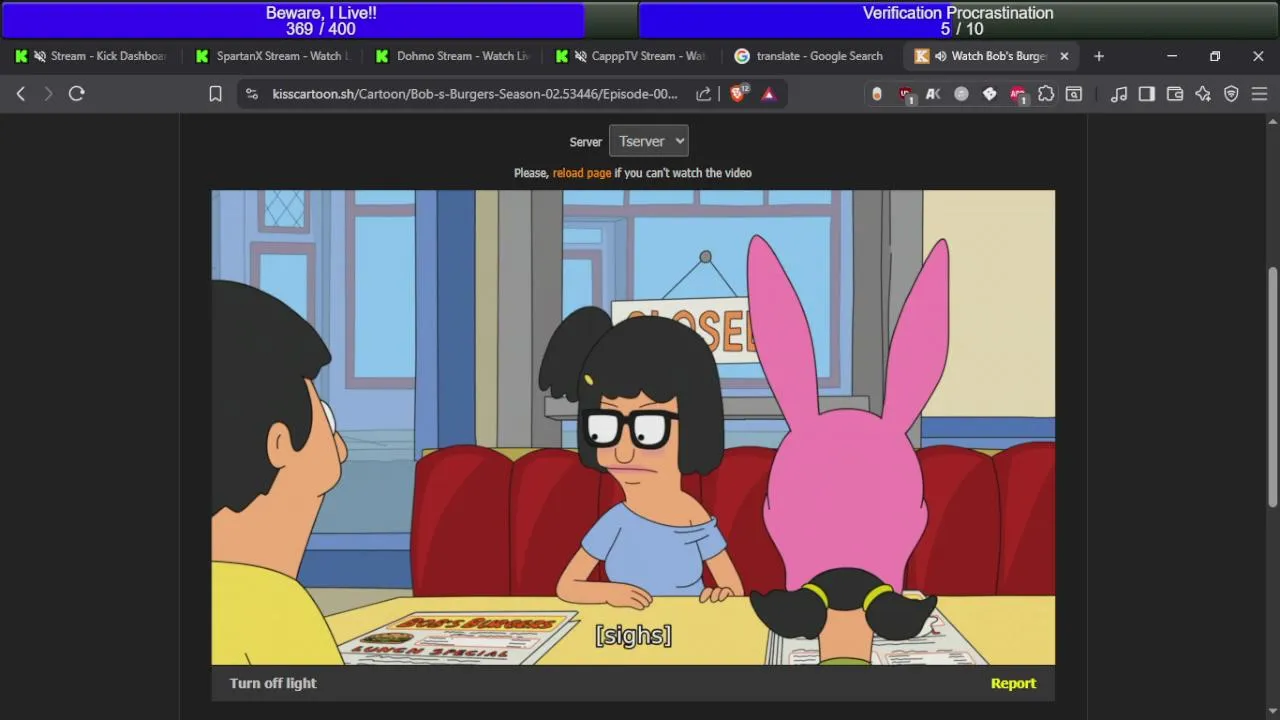
Task: Toggle the browser sidebar panel icon
Action: (x=1147, y=94)
